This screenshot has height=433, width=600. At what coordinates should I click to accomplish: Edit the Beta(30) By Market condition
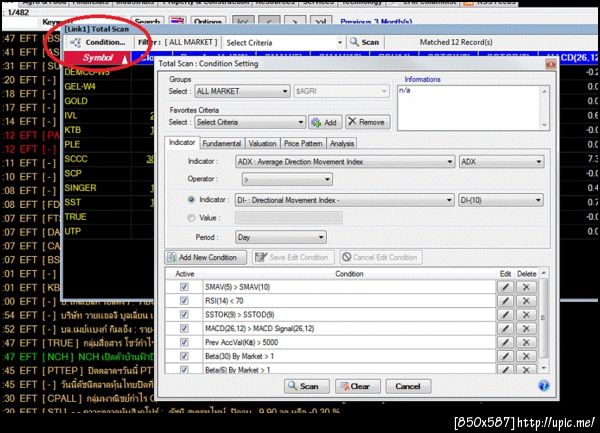point(505,356)
